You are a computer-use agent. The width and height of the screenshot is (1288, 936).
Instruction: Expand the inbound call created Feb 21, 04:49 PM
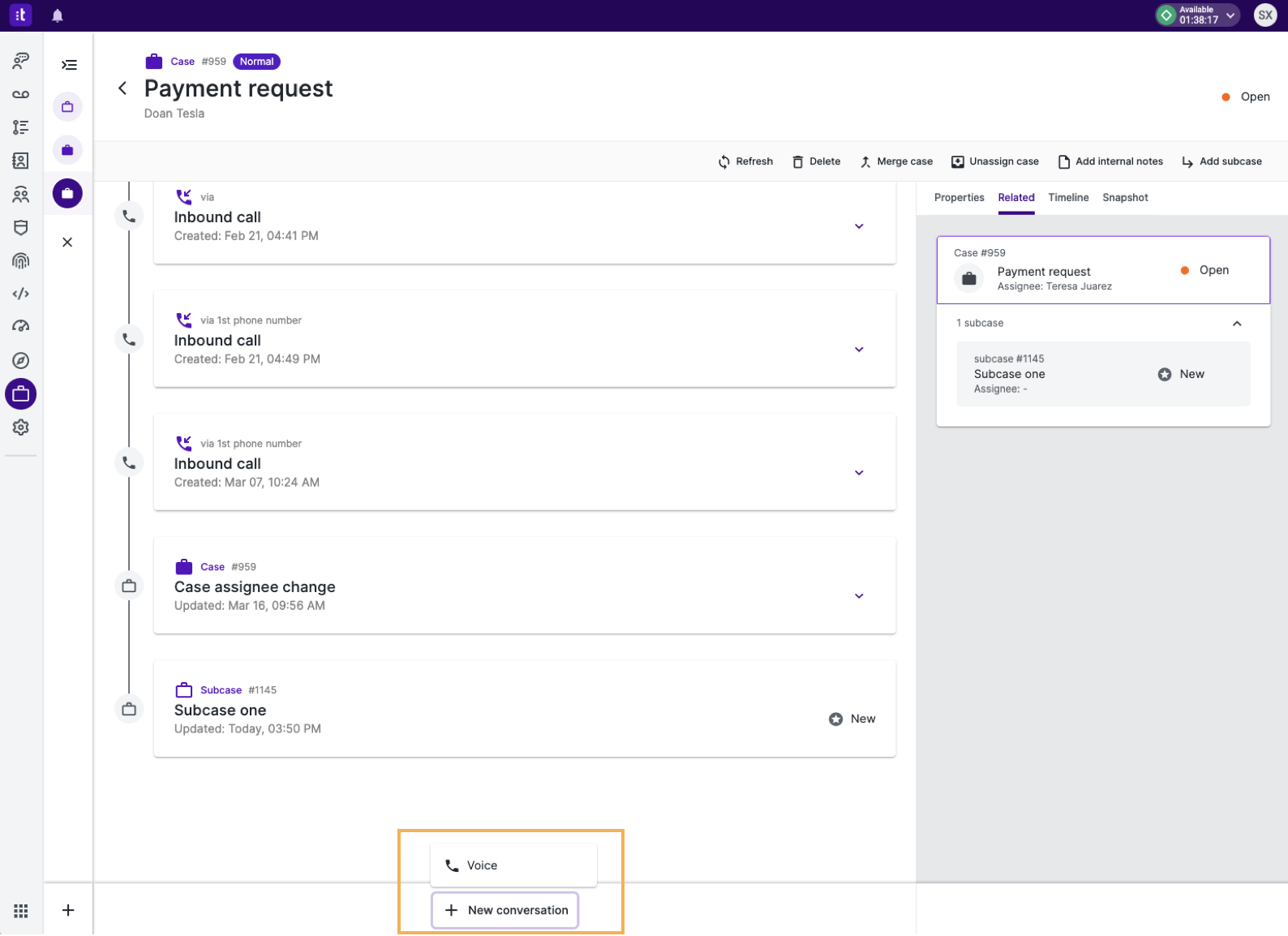(x=859, y=350)
